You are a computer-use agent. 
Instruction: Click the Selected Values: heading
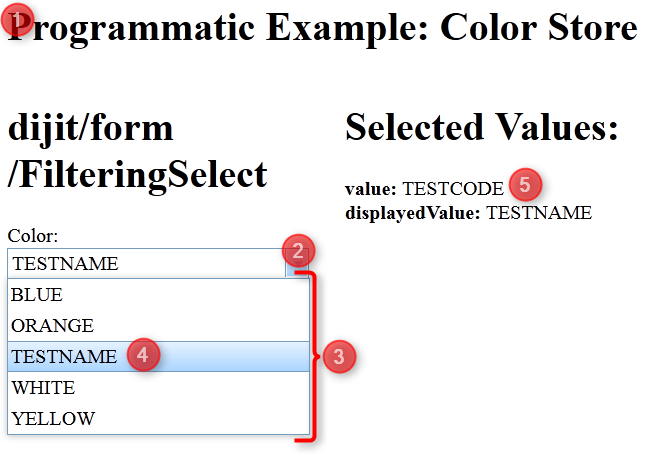tap(481, 127)
